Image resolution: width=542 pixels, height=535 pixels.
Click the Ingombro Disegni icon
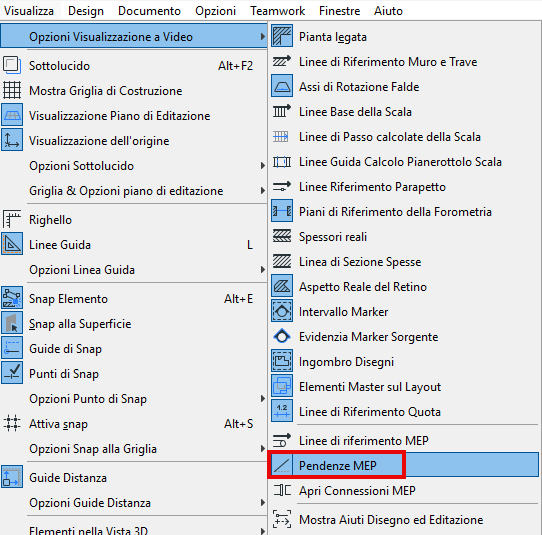pos(282,361)
